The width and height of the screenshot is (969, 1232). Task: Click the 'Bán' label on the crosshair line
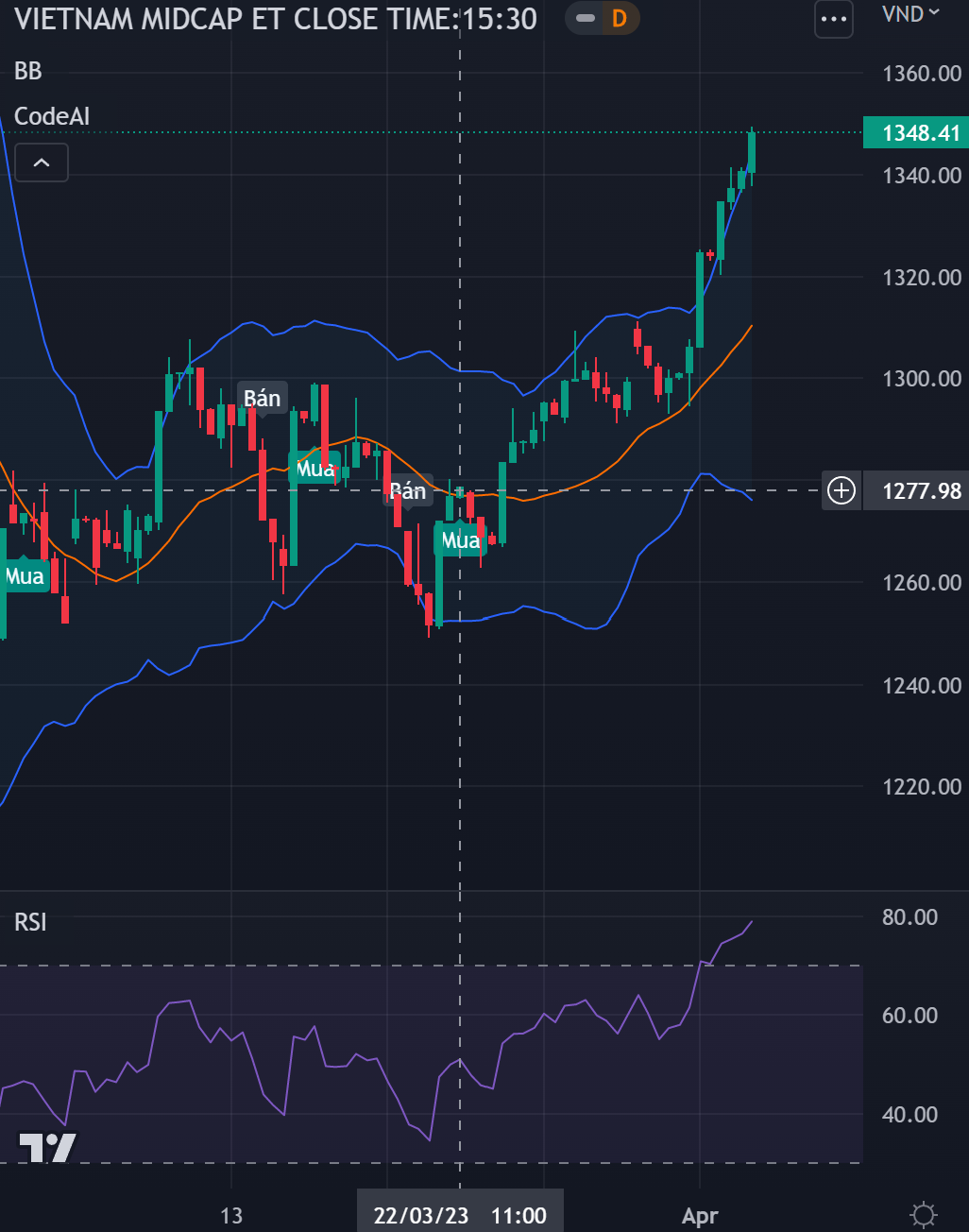408,490
